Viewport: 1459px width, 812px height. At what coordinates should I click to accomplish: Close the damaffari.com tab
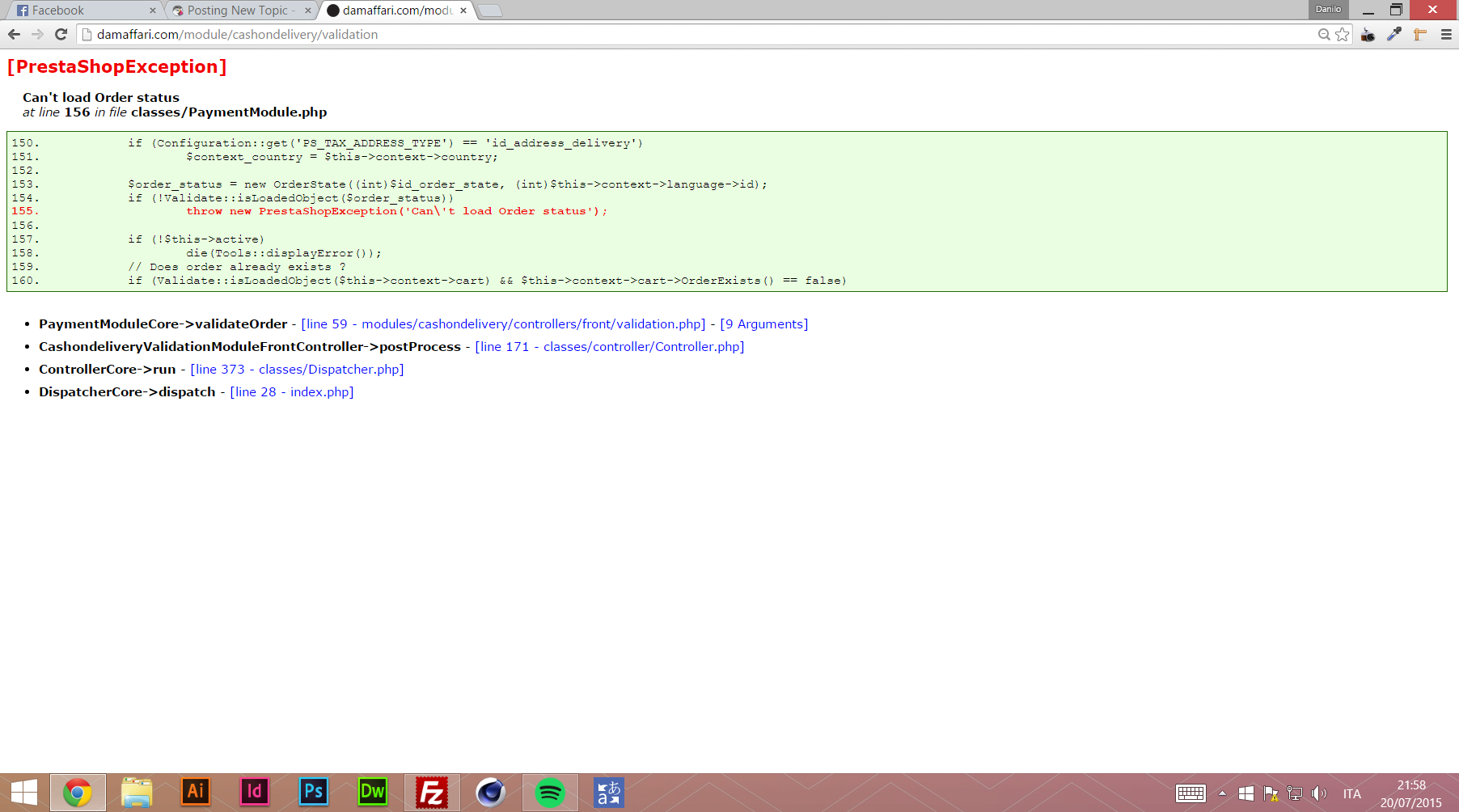[463, 11]
